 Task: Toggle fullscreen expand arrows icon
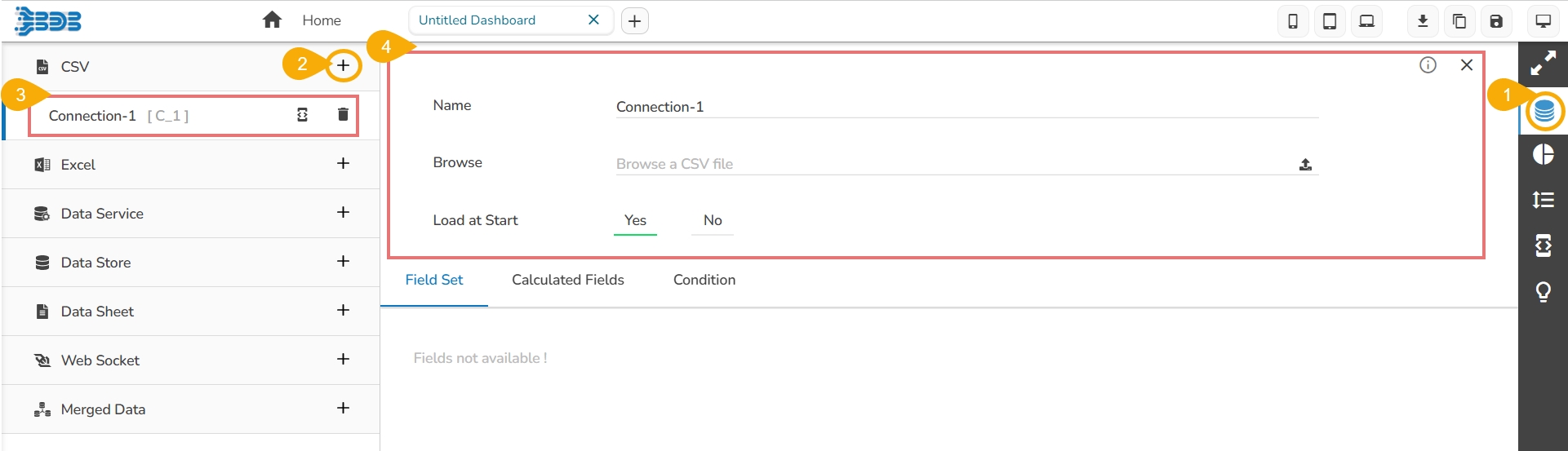tap(1543, 64)
